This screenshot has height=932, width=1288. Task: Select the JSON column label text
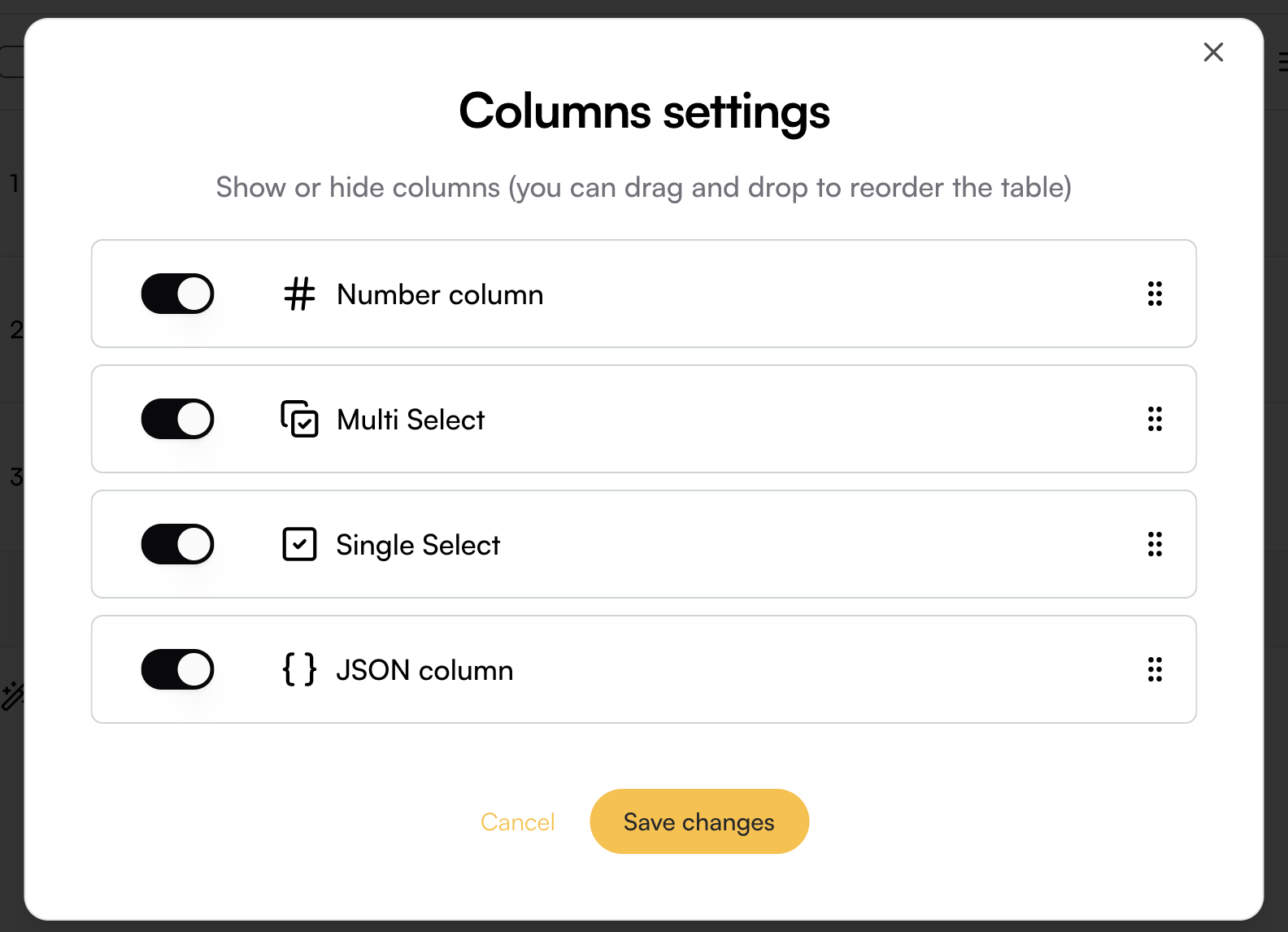pyautogui.click(x=424, y=670)
